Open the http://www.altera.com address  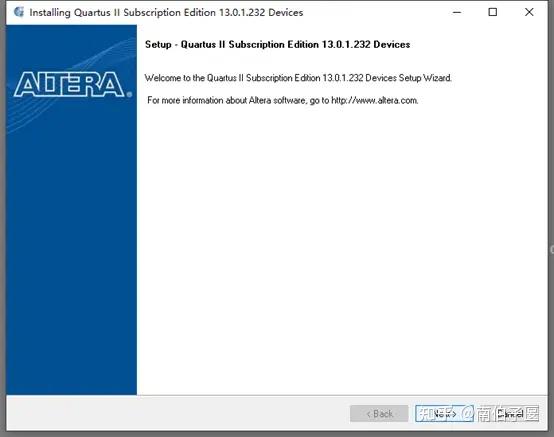coord(375,100)
